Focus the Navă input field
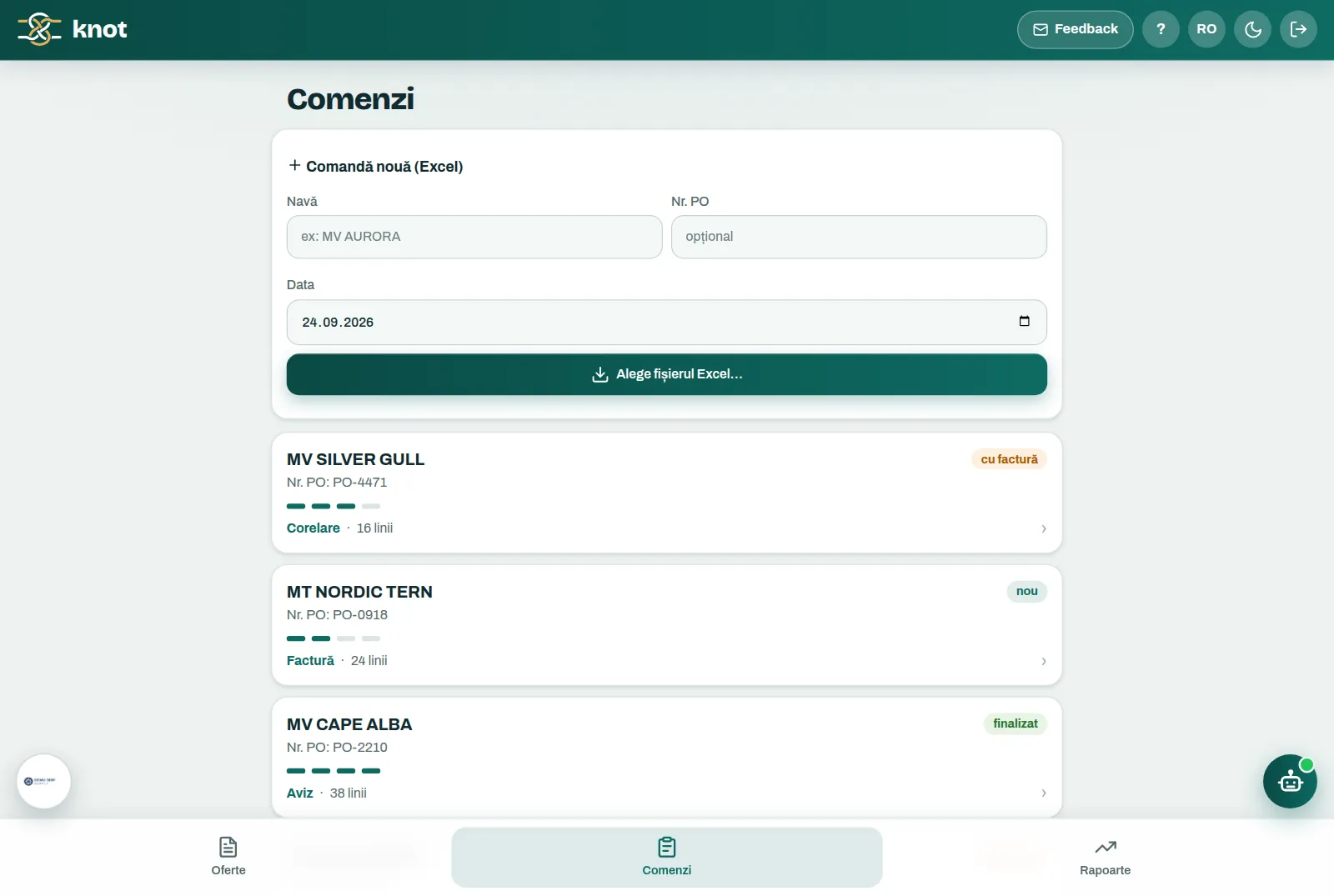The width and height of the screenshot is (1334, 896). (474, 237)
